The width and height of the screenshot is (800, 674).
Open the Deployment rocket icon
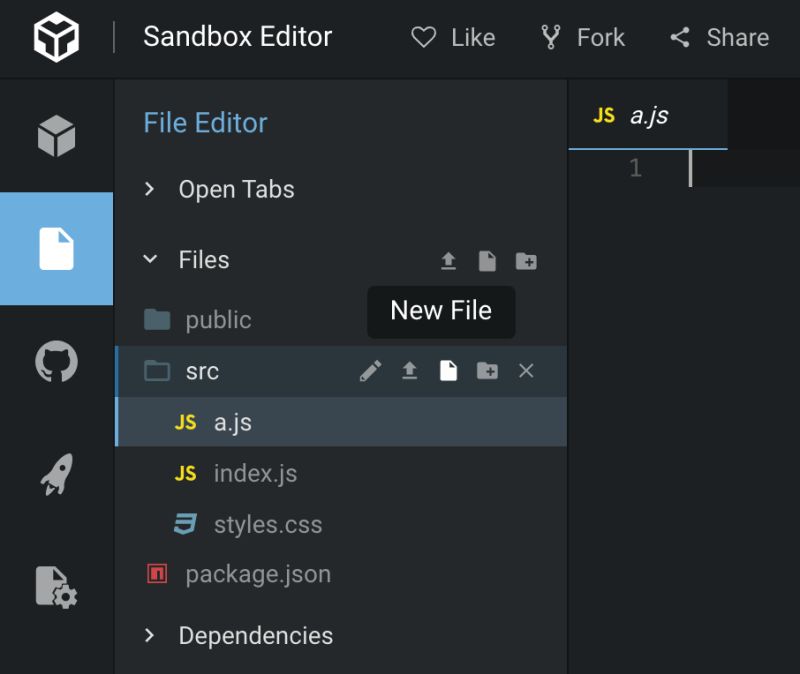click(x=57, y=474)
